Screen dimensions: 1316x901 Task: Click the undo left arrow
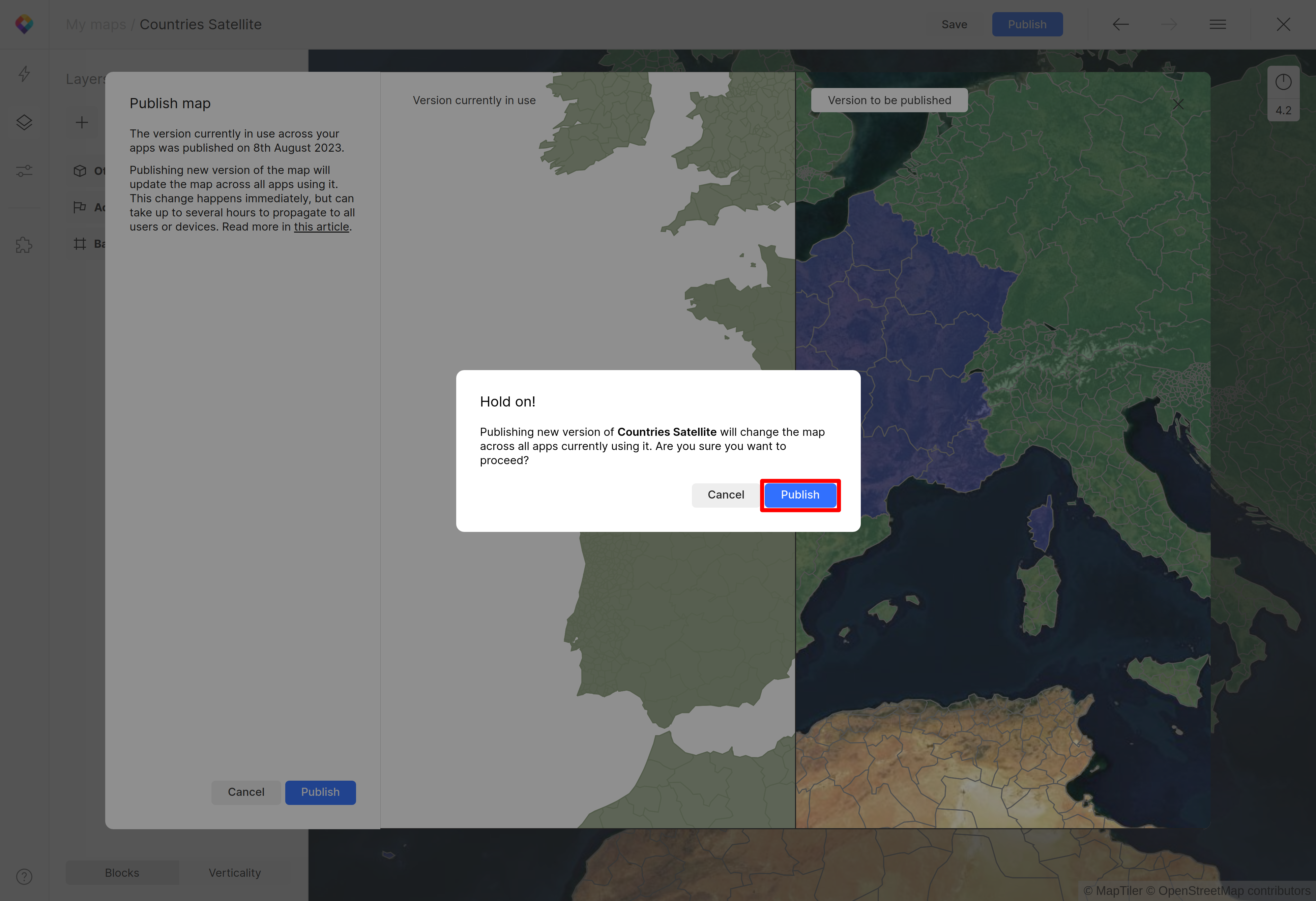[1120, 24]
